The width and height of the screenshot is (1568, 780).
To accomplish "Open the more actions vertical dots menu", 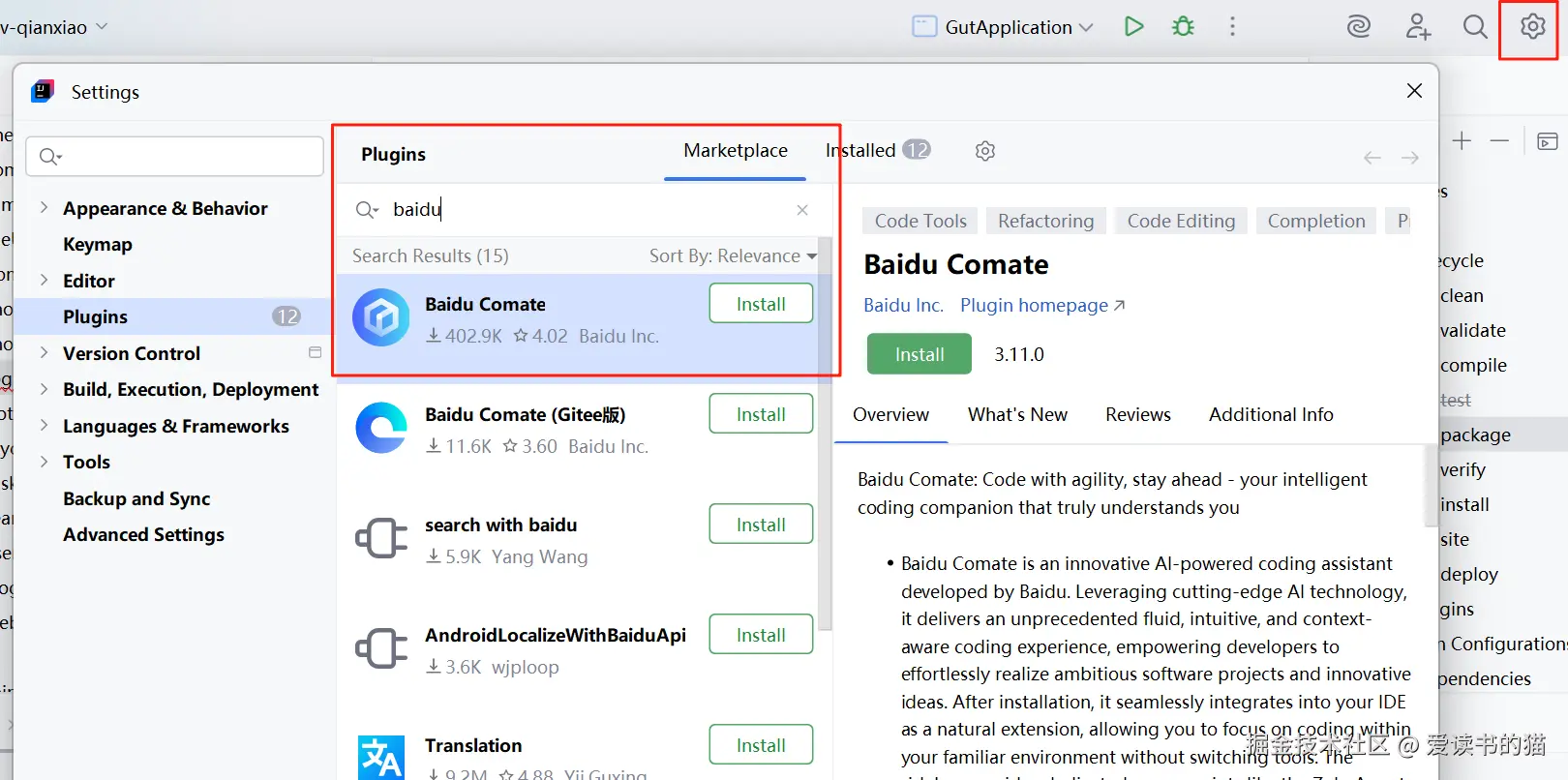I will pos(1232,26).
